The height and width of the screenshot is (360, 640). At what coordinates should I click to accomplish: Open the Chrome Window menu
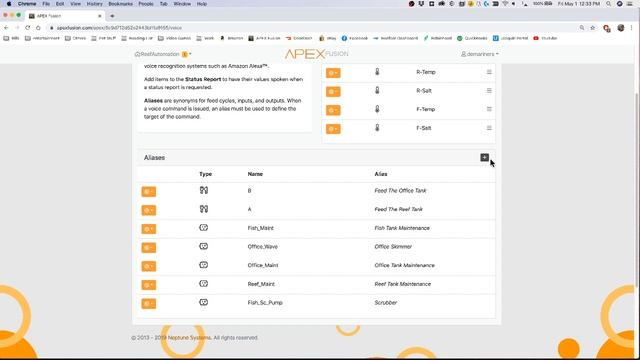[x=182, y=4]
